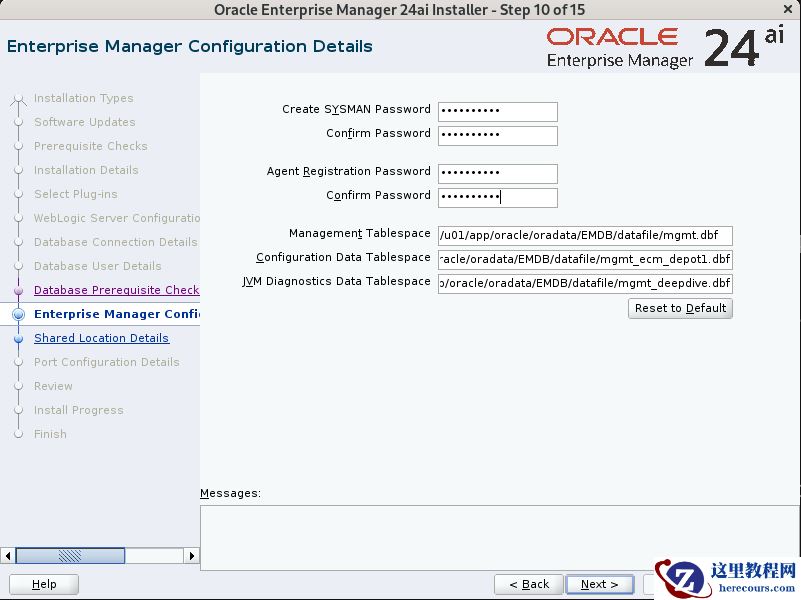Click the step bullet beside Enterprise Manager Configuration
Viewport: 801px width, 600px height.
coord(18,315)
